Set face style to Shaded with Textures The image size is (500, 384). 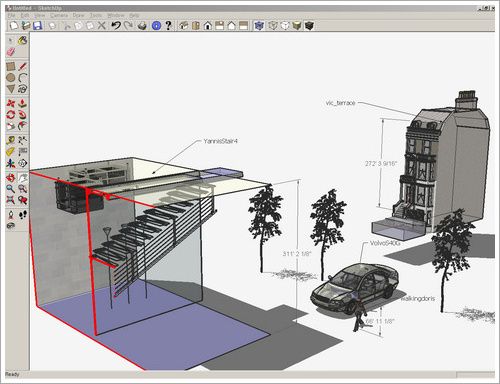tap(309, 25)
